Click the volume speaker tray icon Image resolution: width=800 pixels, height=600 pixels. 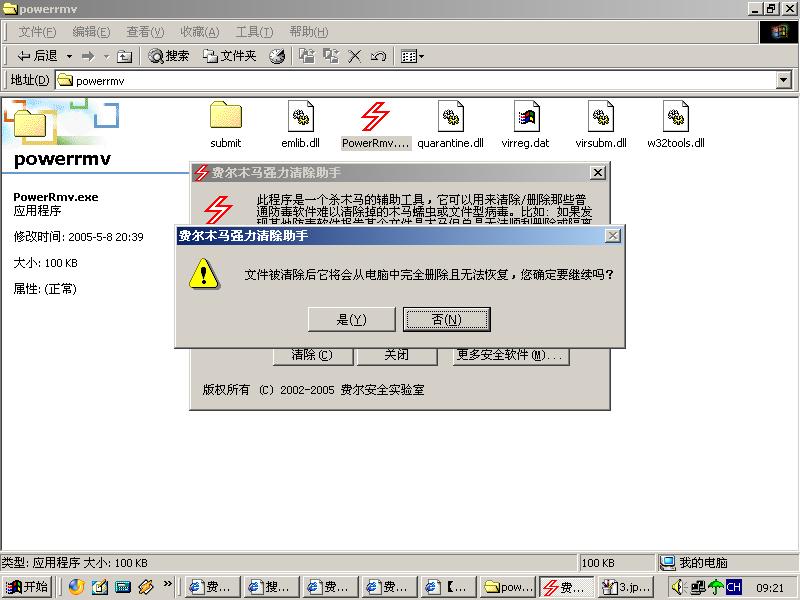click(x=678, y=588)
